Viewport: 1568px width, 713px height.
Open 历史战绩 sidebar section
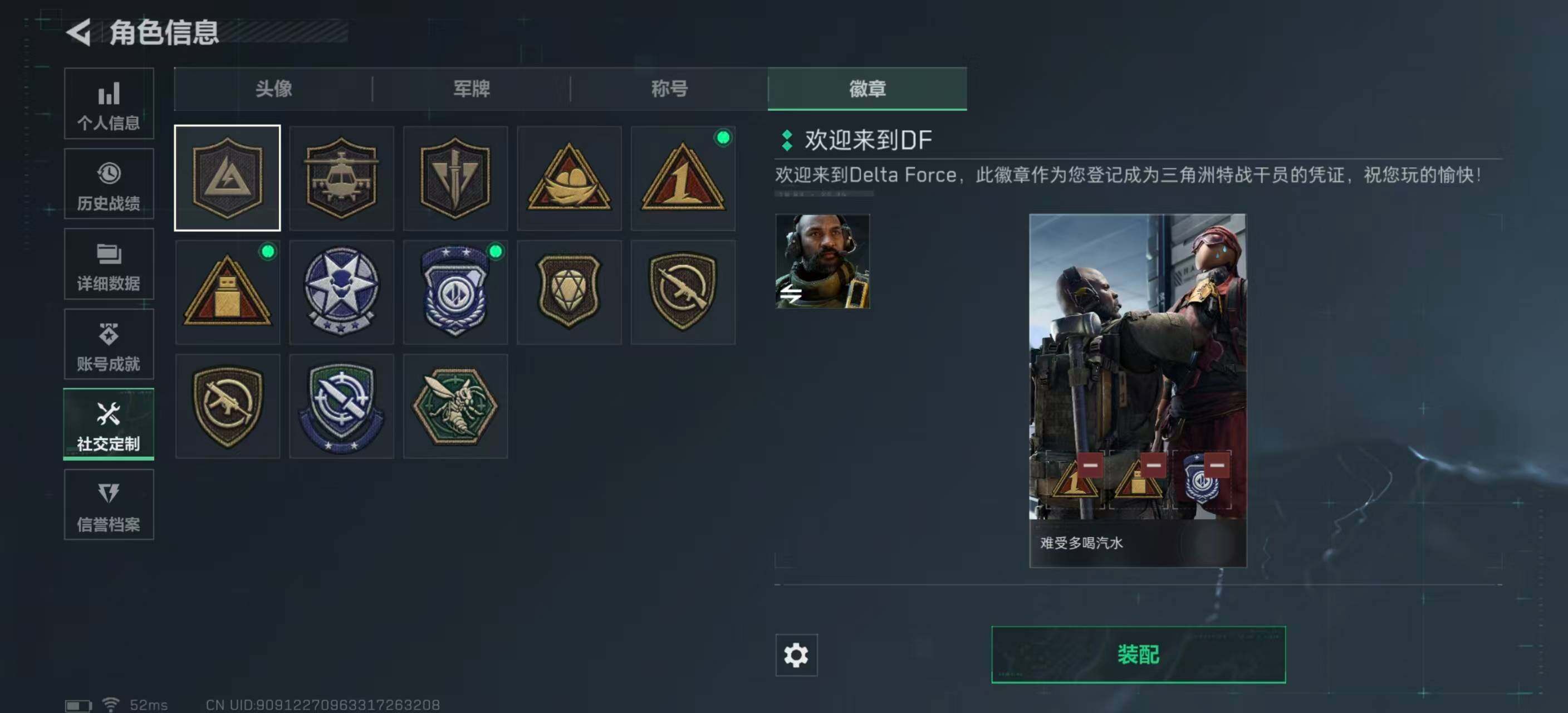(109, 184)
